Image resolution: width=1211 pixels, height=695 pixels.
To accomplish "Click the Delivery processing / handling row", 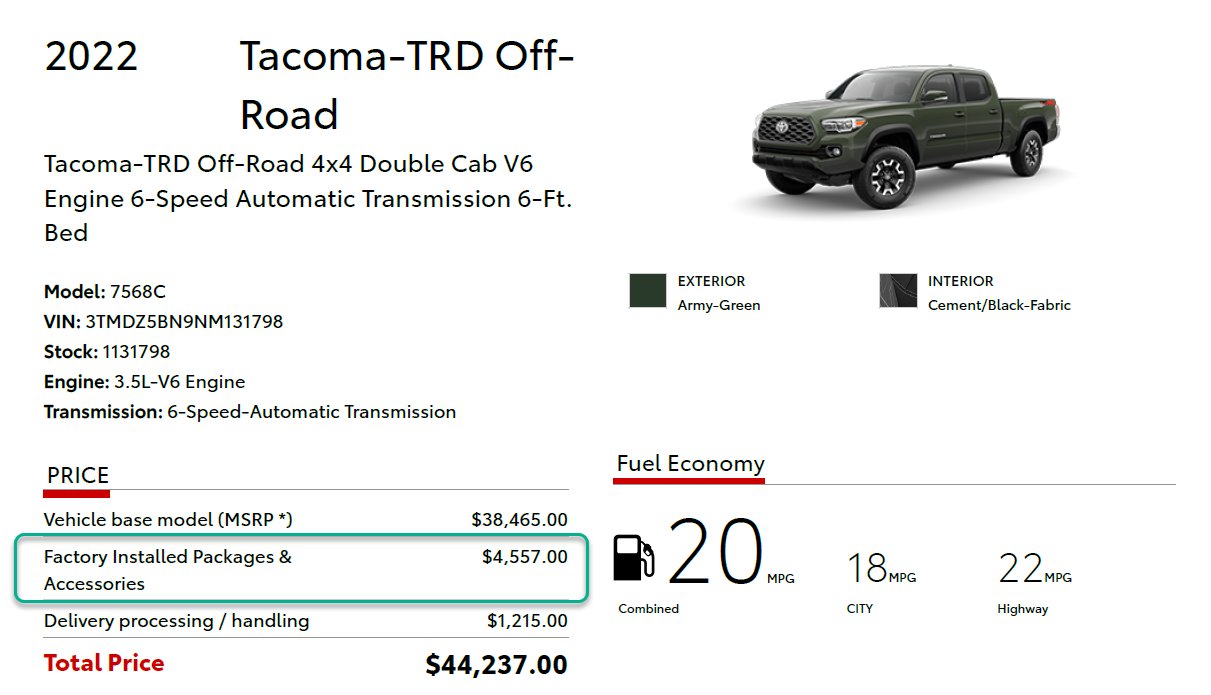I will [306, 621].
